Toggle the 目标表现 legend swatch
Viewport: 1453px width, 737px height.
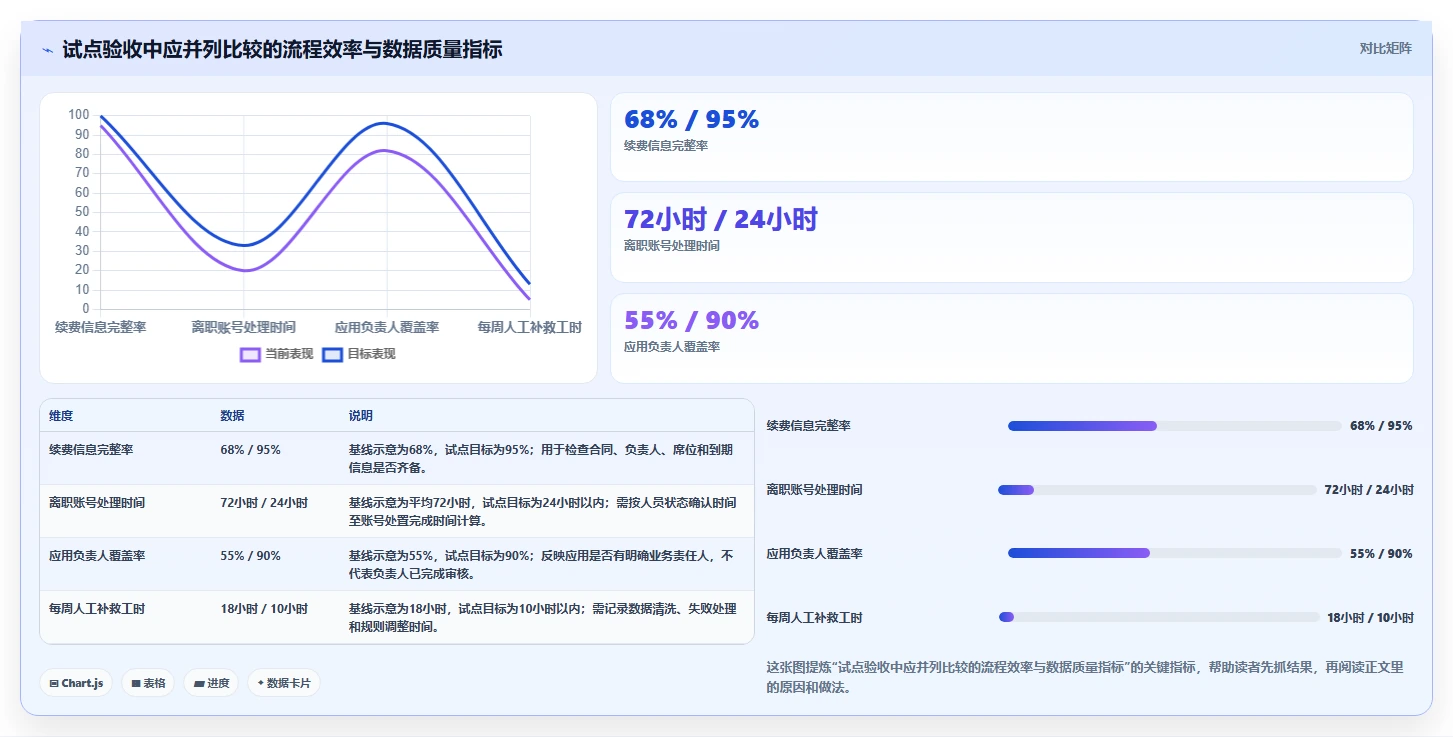[x=332, y=354]
